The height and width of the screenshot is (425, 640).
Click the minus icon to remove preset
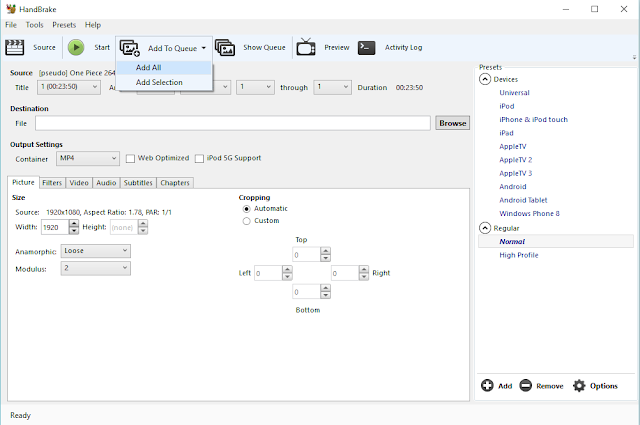click(x=525, y=385)
